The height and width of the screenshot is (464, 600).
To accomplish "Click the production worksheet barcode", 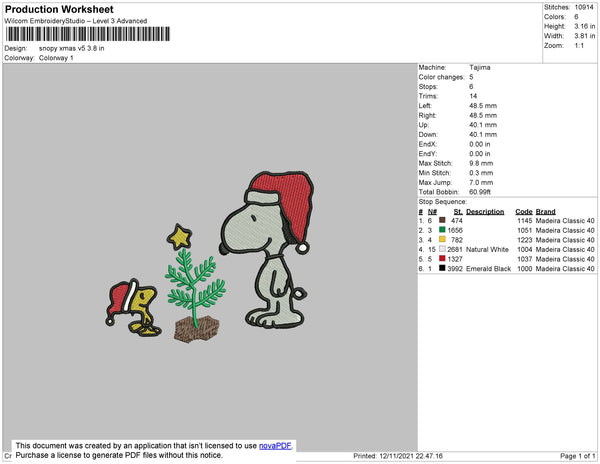I will (x=88, y=34).
